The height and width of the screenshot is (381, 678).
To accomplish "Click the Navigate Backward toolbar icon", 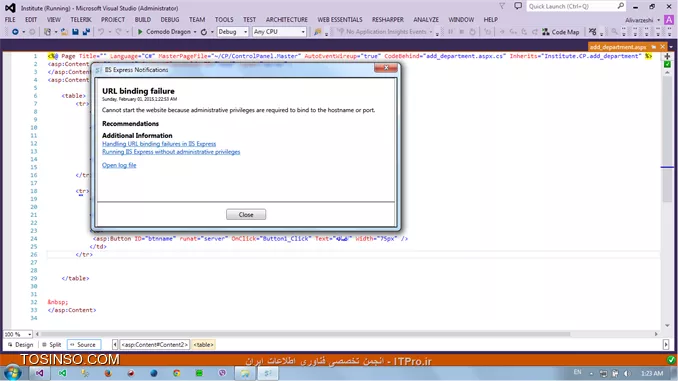I will [15, 32].
